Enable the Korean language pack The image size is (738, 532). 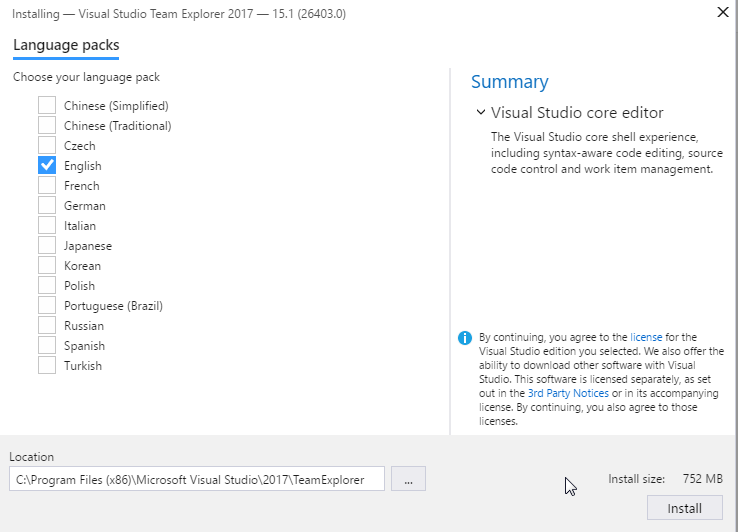tap(47, 265)
